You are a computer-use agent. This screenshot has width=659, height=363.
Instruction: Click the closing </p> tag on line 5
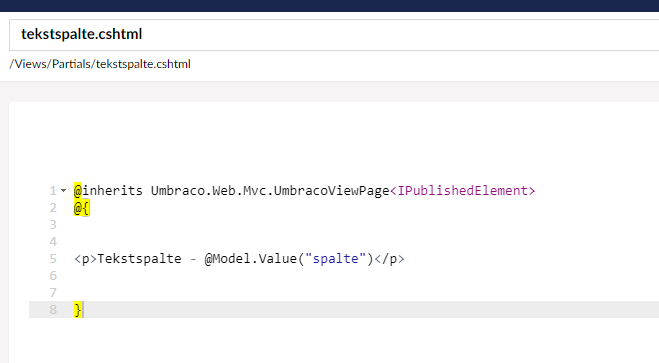389,259
